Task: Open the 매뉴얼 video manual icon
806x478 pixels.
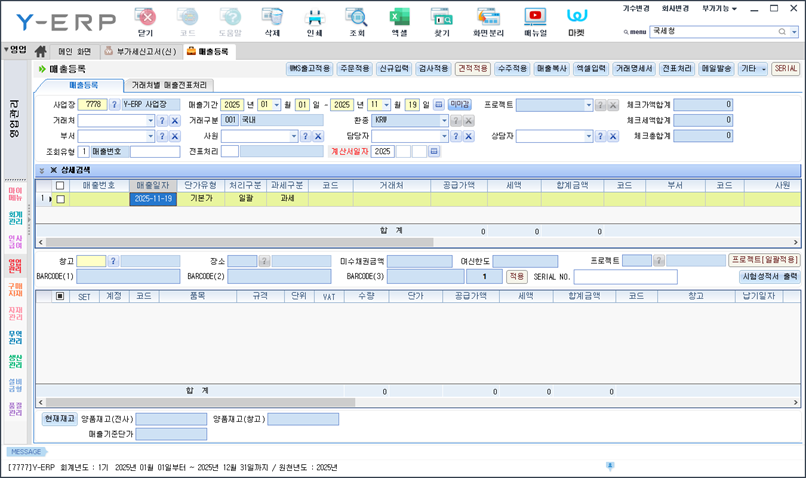Action: click(x=535, y=21)
